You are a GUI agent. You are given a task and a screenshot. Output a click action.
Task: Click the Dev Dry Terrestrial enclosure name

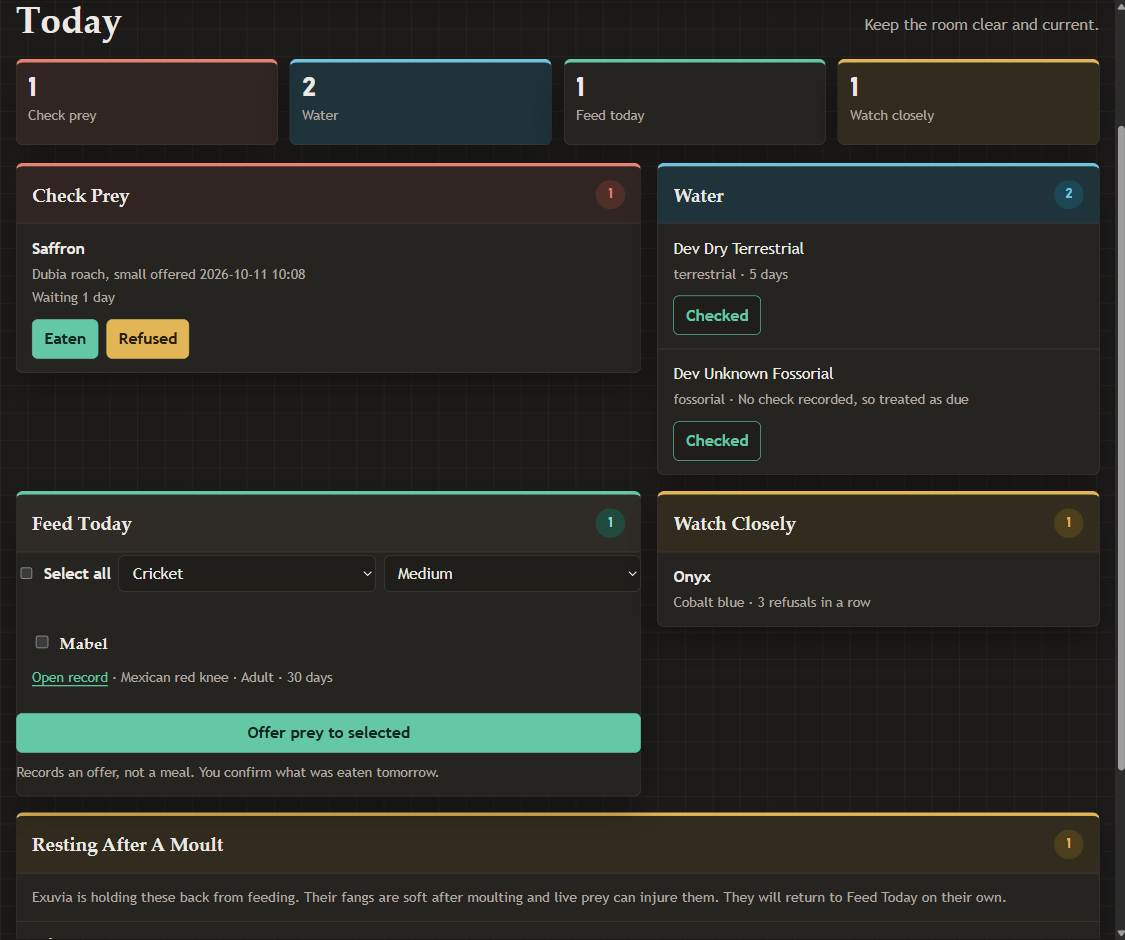(738, 249)
